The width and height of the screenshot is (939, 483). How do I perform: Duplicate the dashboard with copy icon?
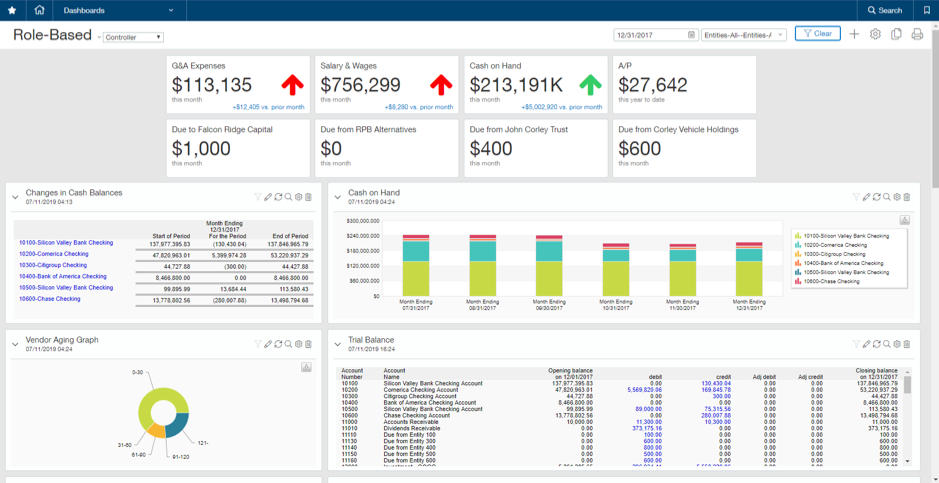click(x=896, y=34)
